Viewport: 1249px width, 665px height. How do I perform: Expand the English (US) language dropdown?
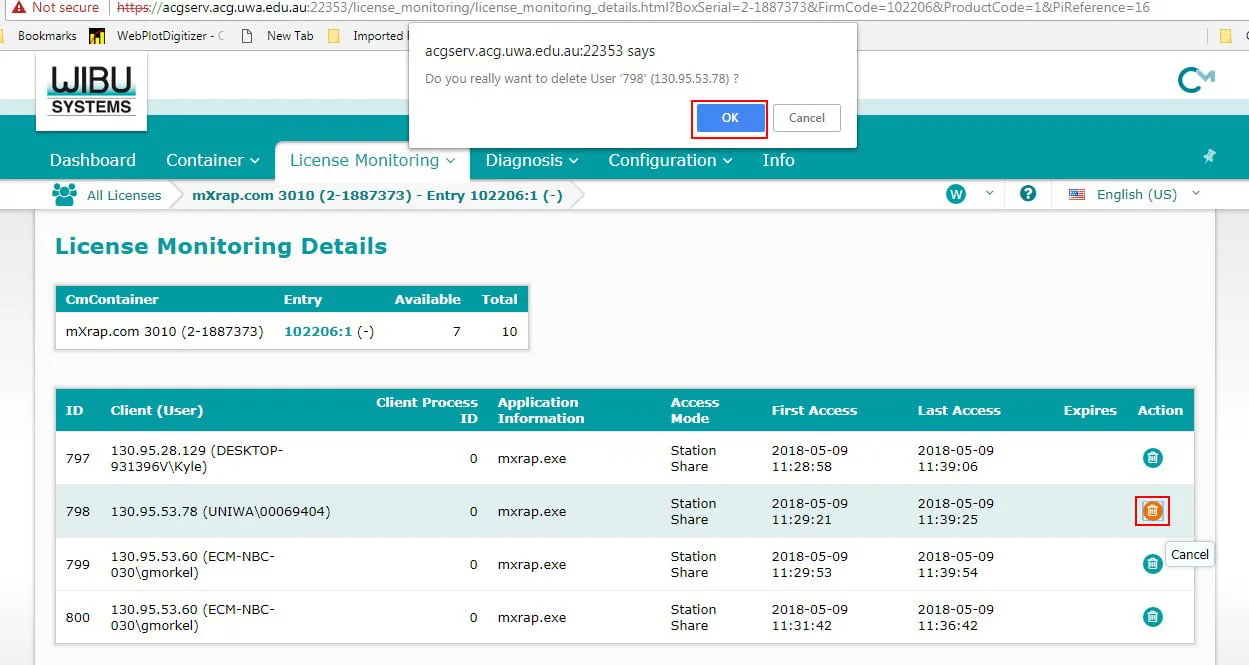[1135, 195]
